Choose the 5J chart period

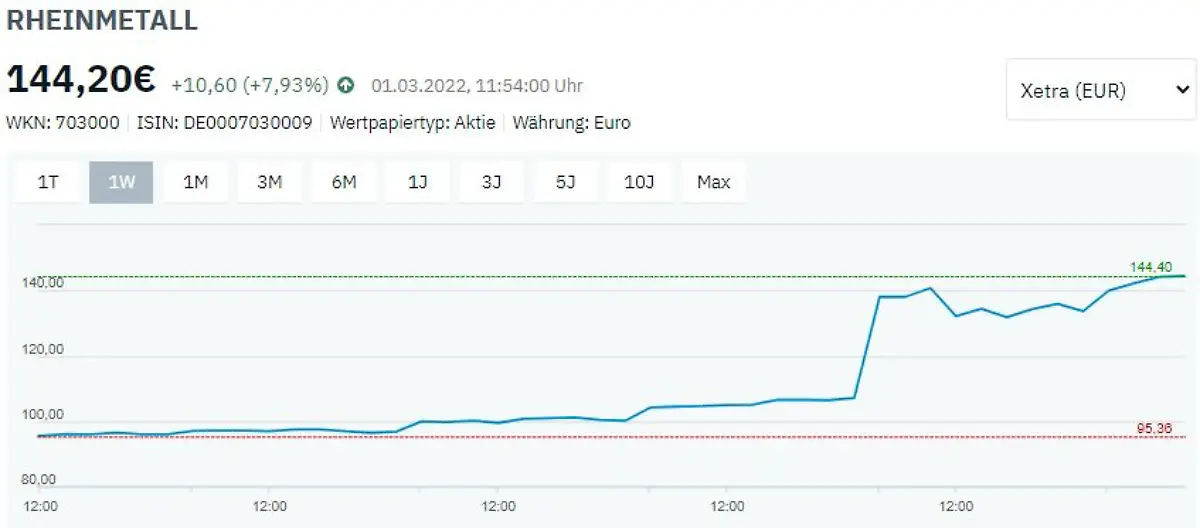566,182
